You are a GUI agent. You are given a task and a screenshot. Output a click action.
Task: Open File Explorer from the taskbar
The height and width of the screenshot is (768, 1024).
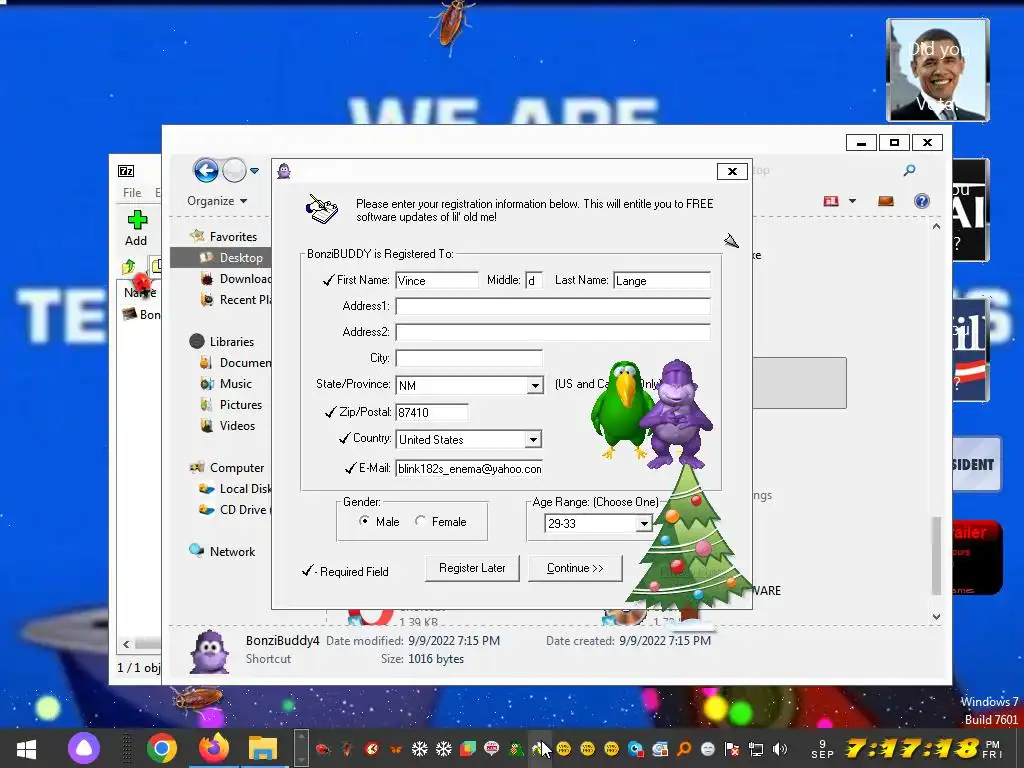(x=263, y=748)
